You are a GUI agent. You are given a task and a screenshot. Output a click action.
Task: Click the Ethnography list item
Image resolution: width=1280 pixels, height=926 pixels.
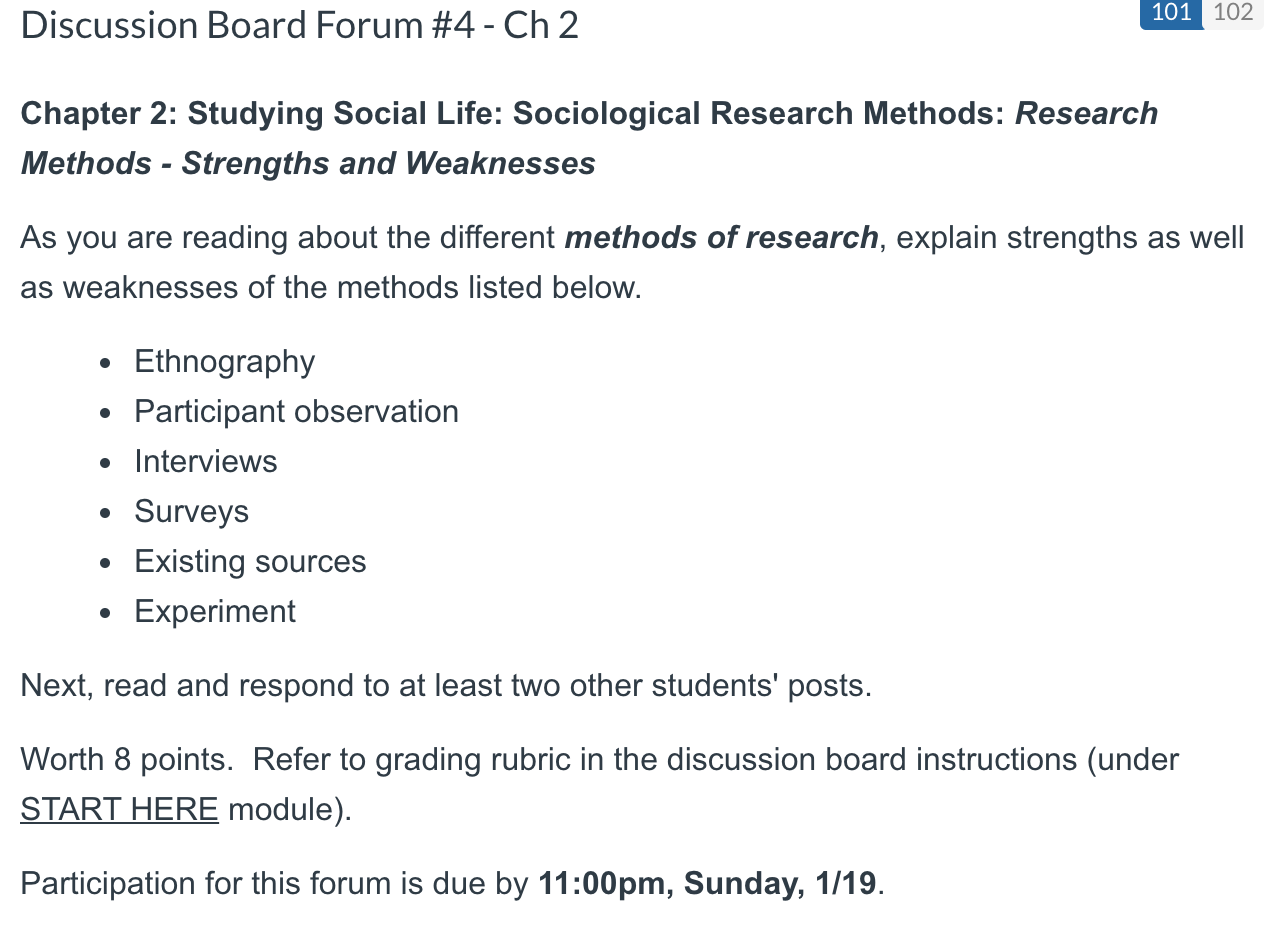[224, 361]
